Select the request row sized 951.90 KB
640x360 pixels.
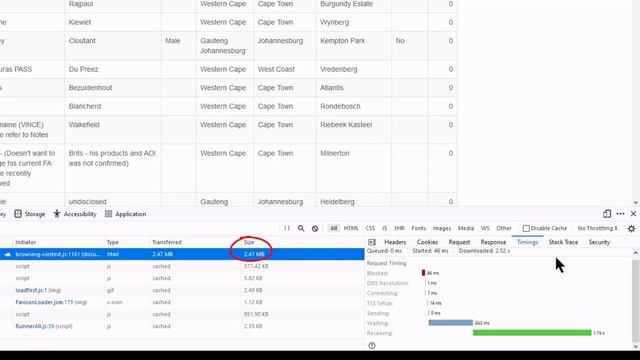182,314
